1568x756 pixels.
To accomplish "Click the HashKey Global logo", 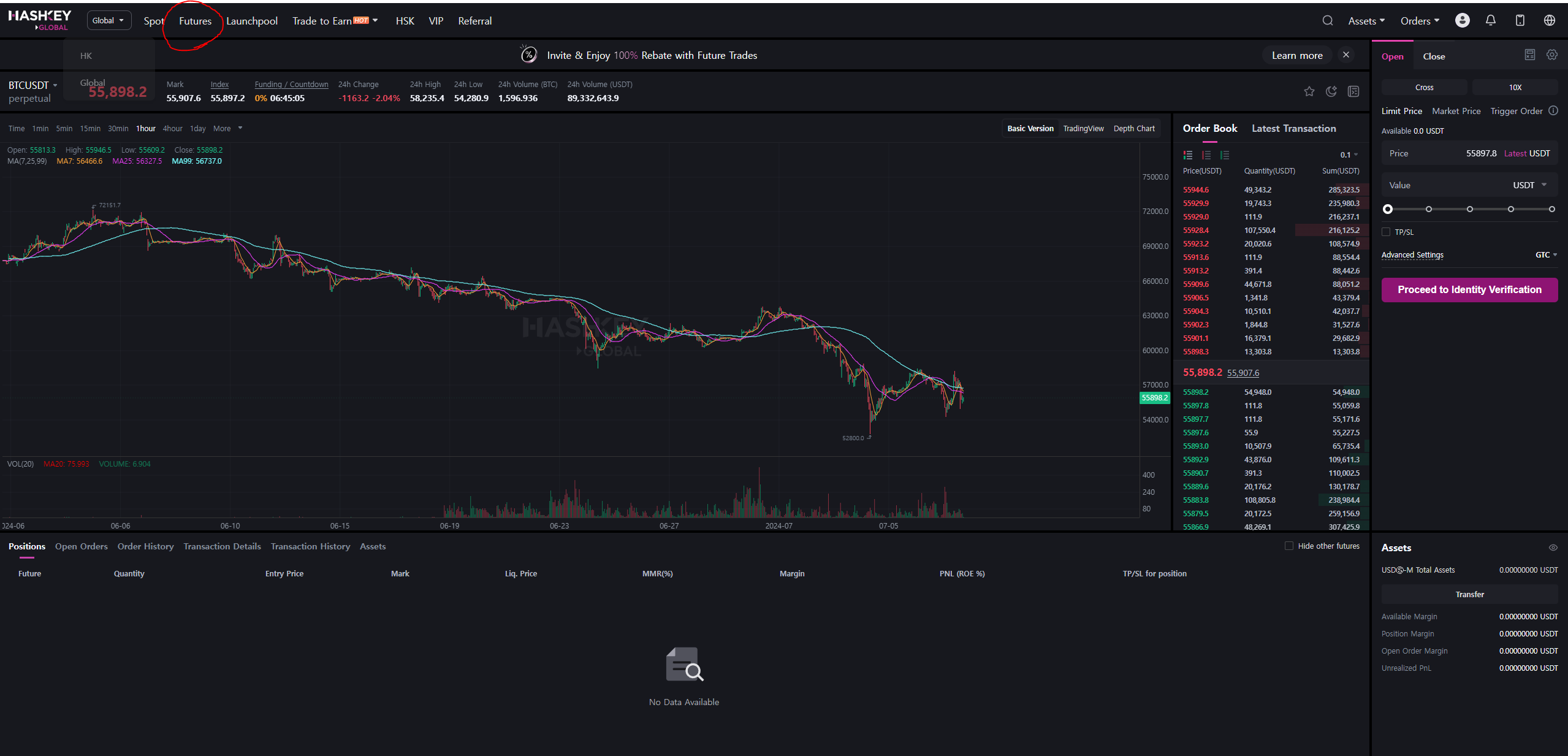I will [39, 20].
